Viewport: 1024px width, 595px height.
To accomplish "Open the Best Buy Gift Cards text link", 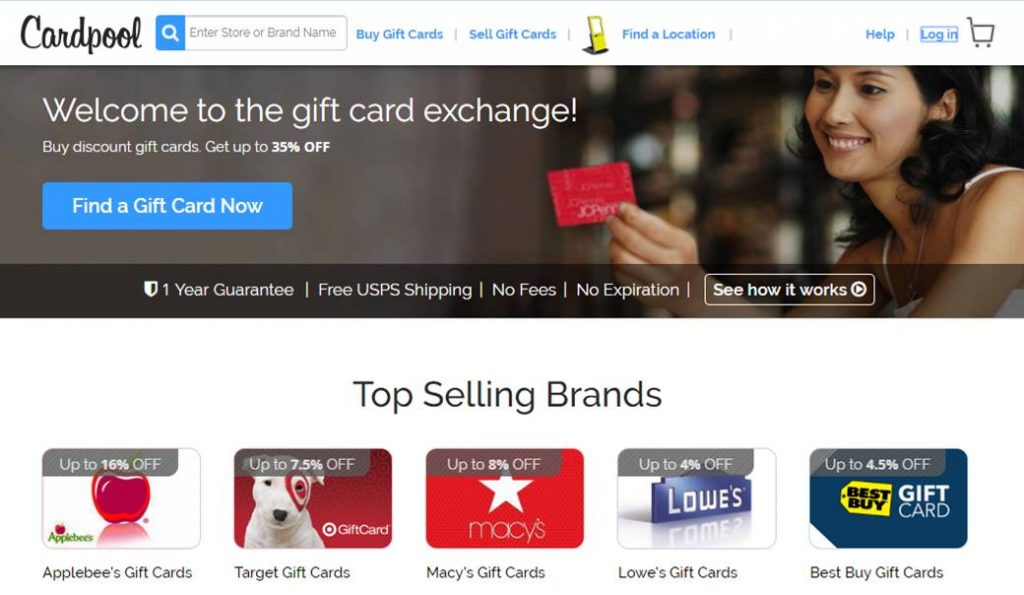I will click(x=876, y=573).
